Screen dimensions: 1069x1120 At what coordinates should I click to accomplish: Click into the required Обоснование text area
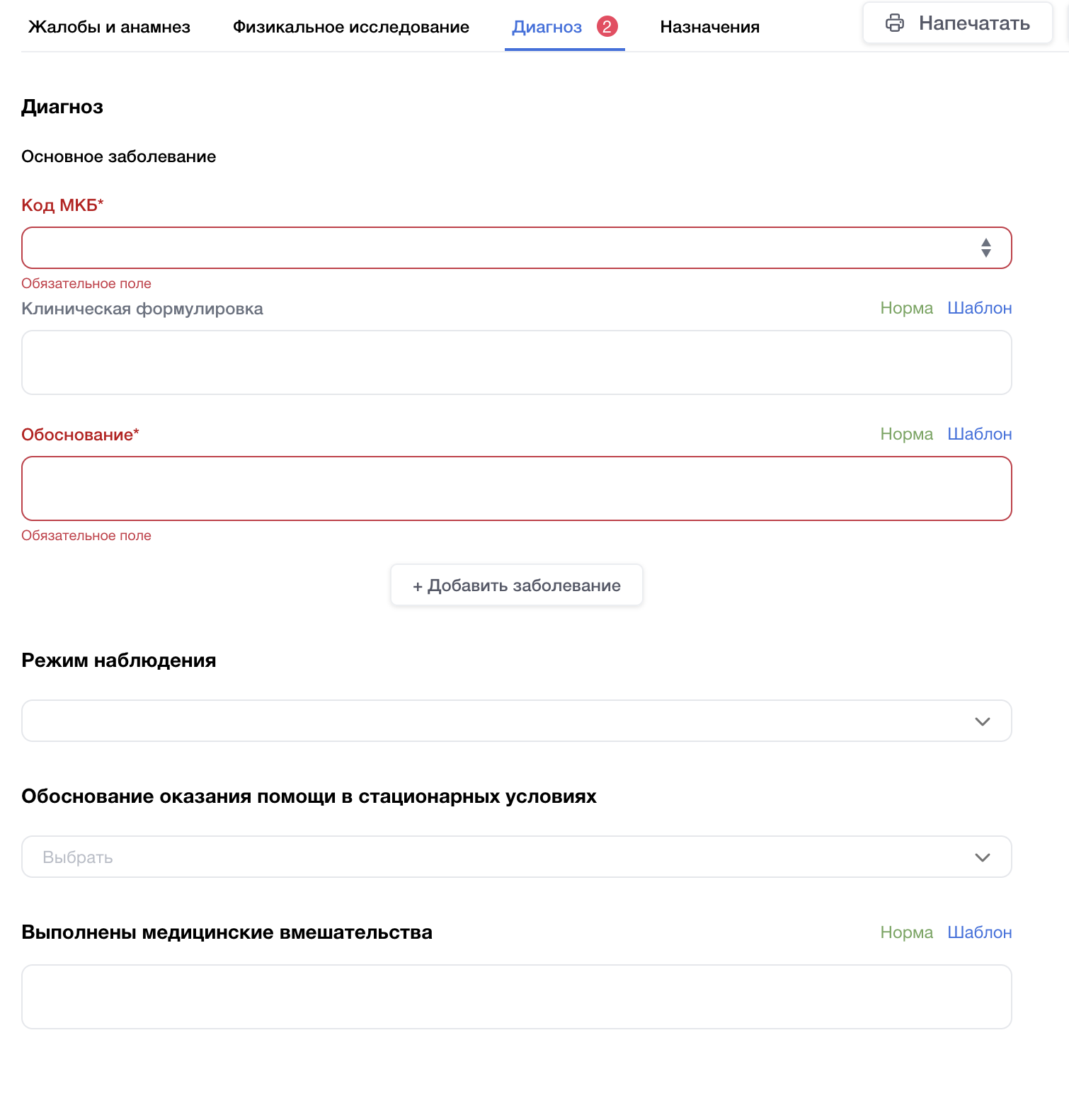point(516,488)
